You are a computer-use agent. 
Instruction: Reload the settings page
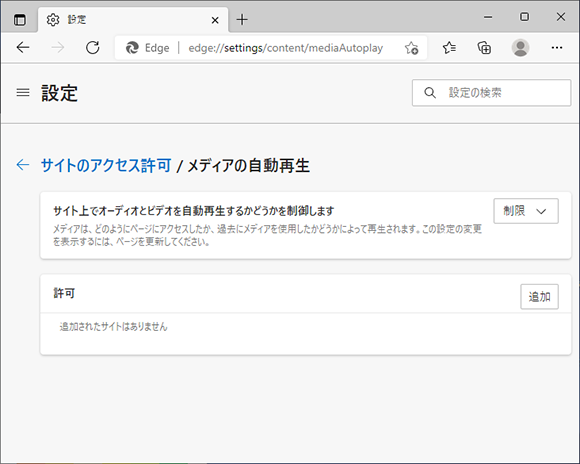pyautogui.click(x=92, y=47)
